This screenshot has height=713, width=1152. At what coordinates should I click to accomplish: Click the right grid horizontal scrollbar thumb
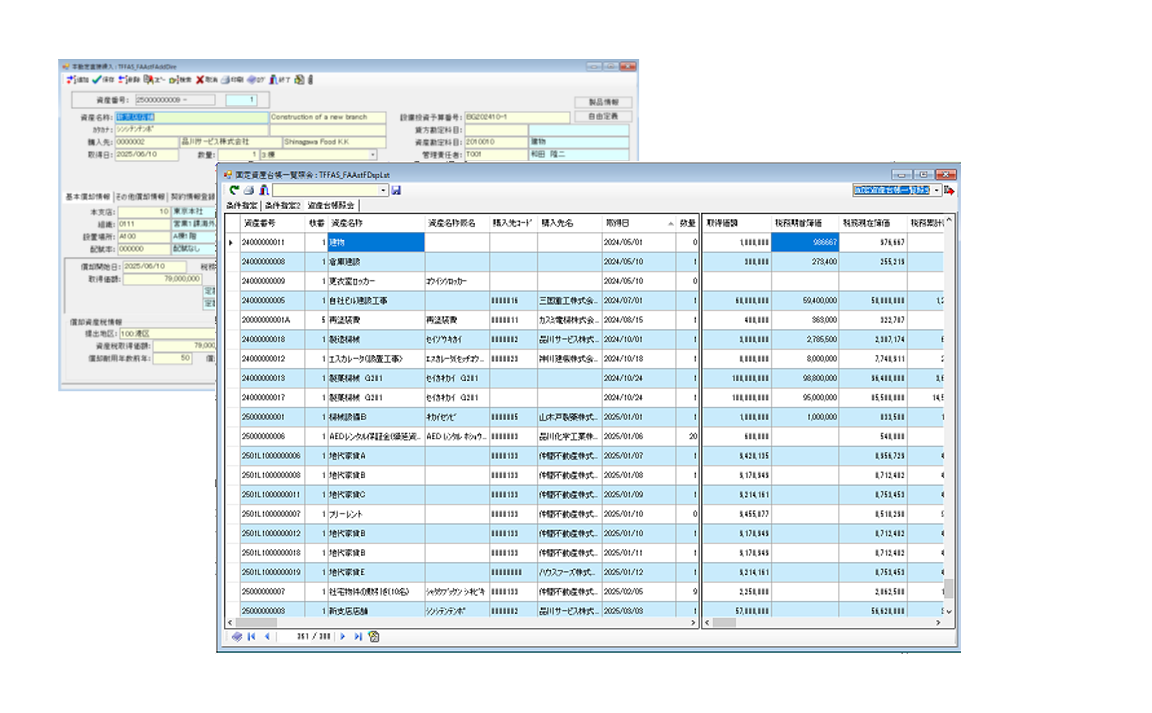coord(724,623)
